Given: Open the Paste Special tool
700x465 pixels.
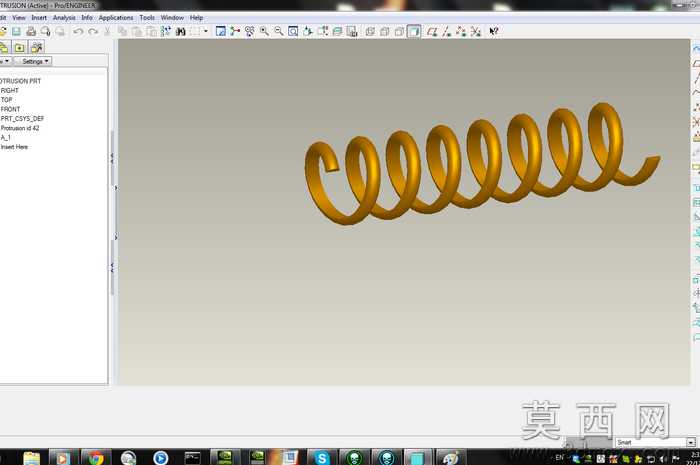Looking at the screenshot, I should (152, 31).
